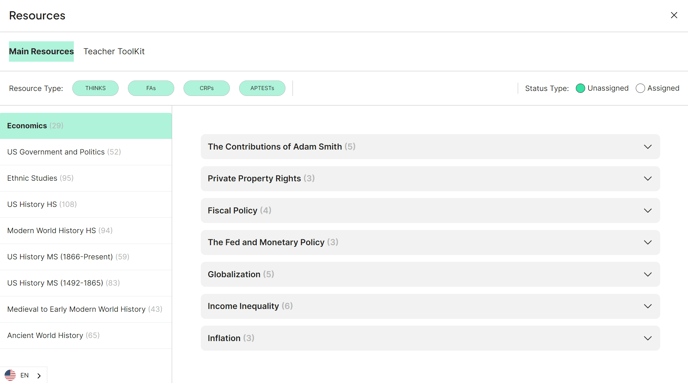Select the Assigned status radio button

point(640,88)
